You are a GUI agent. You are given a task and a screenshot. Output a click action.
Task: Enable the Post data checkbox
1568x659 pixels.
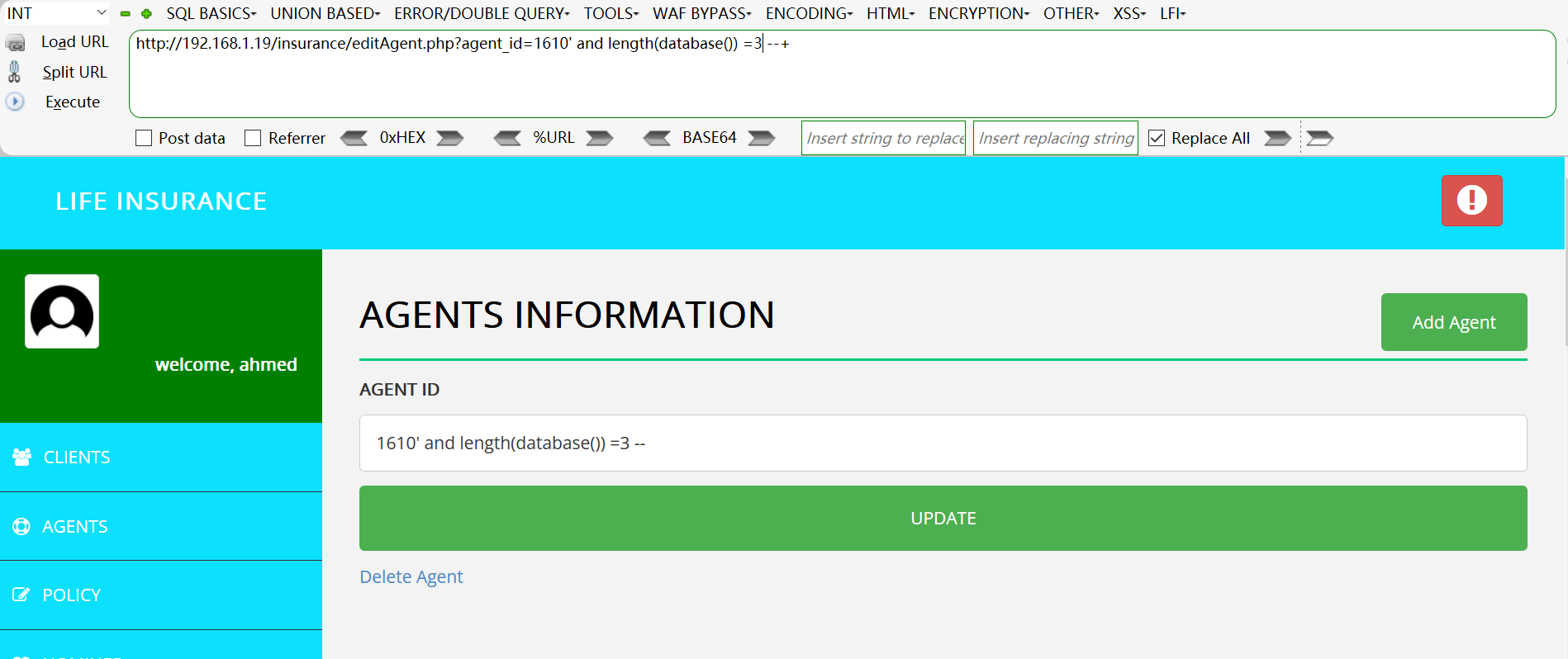tap(144, 138)
